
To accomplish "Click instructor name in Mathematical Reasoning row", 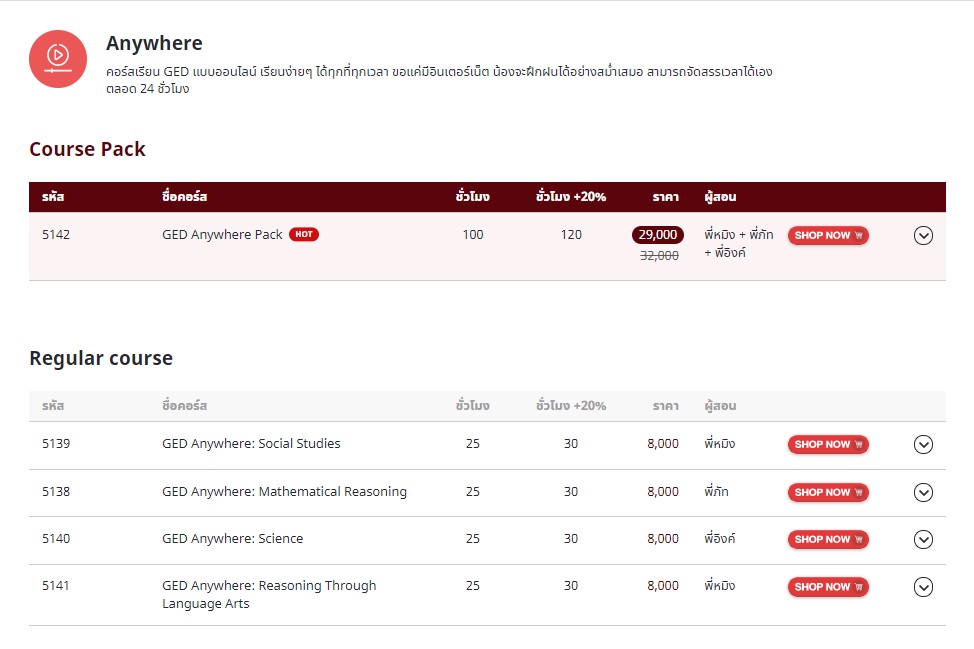I will click(716, 491).
